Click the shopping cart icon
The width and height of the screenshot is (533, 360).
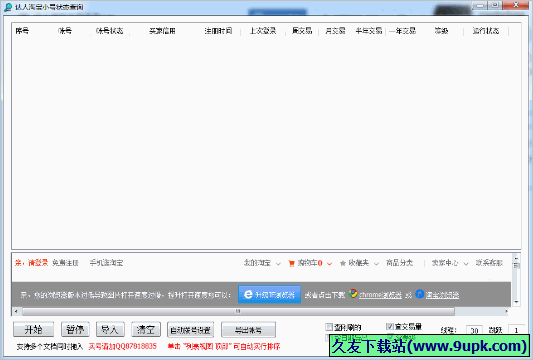pos(291,263)
